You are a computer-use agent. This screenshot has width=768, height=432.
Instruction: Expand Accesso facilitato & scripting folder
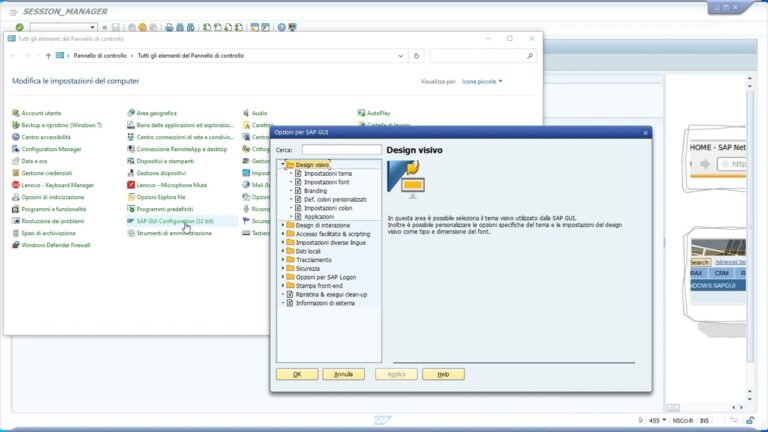pyautogui.click(x=283, y=234)
